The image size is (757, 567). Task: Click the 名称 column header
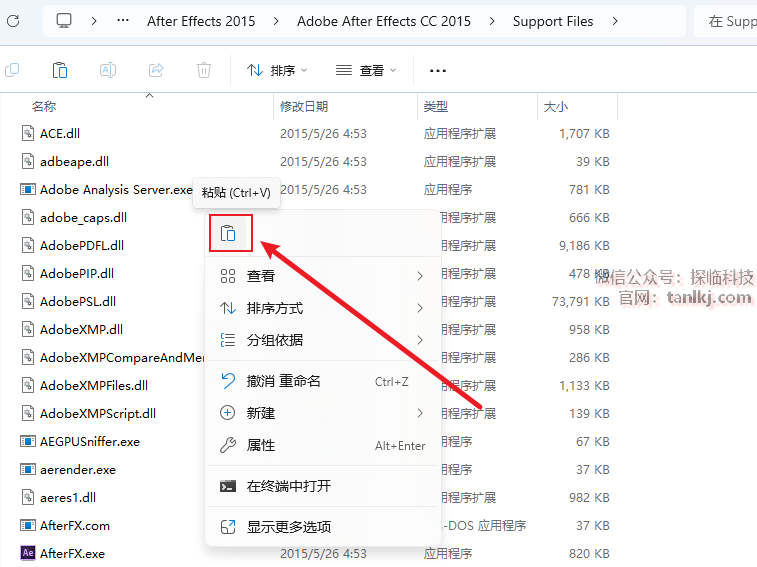pyautogui.click(x=44, y=106)
